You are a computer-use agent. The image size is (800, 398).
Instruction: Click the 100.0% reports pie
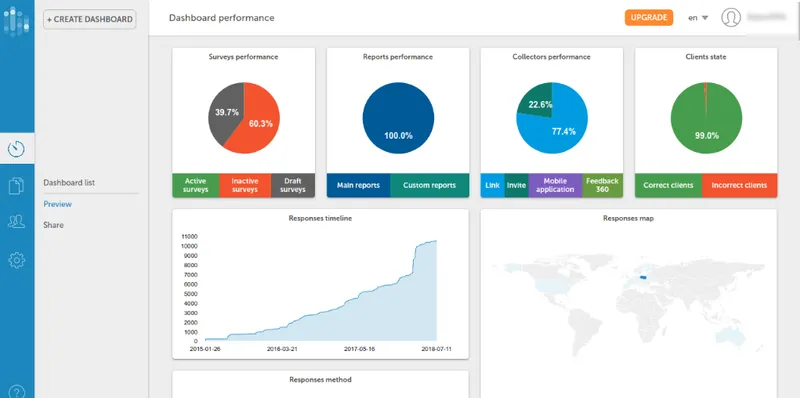(x=398, y=118)
